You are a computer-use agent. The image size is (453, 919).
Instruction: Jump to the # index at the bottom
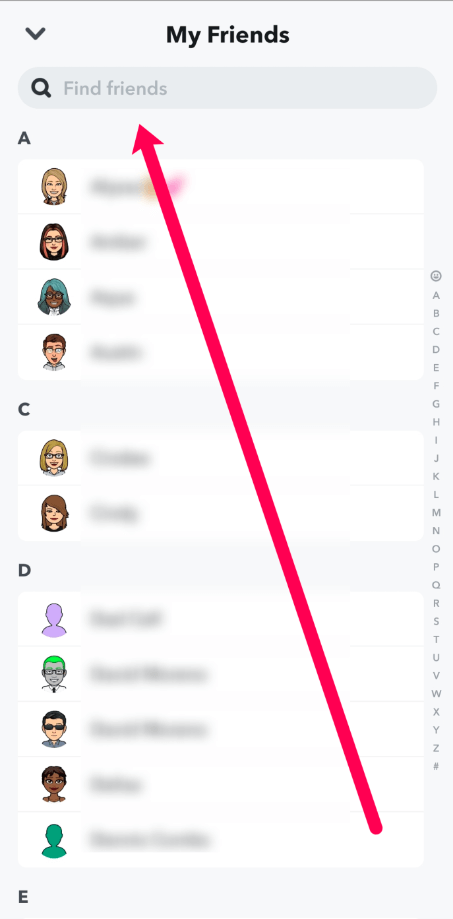click(436, 766)
